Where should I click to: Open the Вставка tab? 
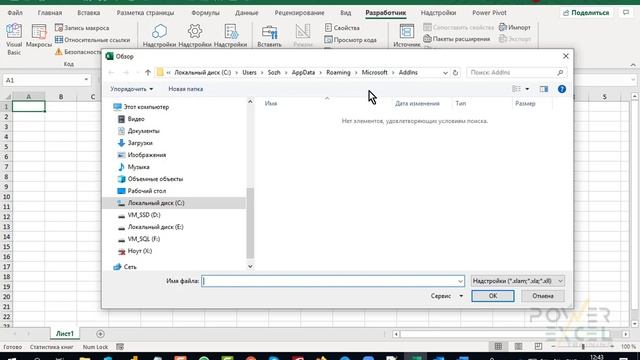pyautogui.click(x=89, y=13)
